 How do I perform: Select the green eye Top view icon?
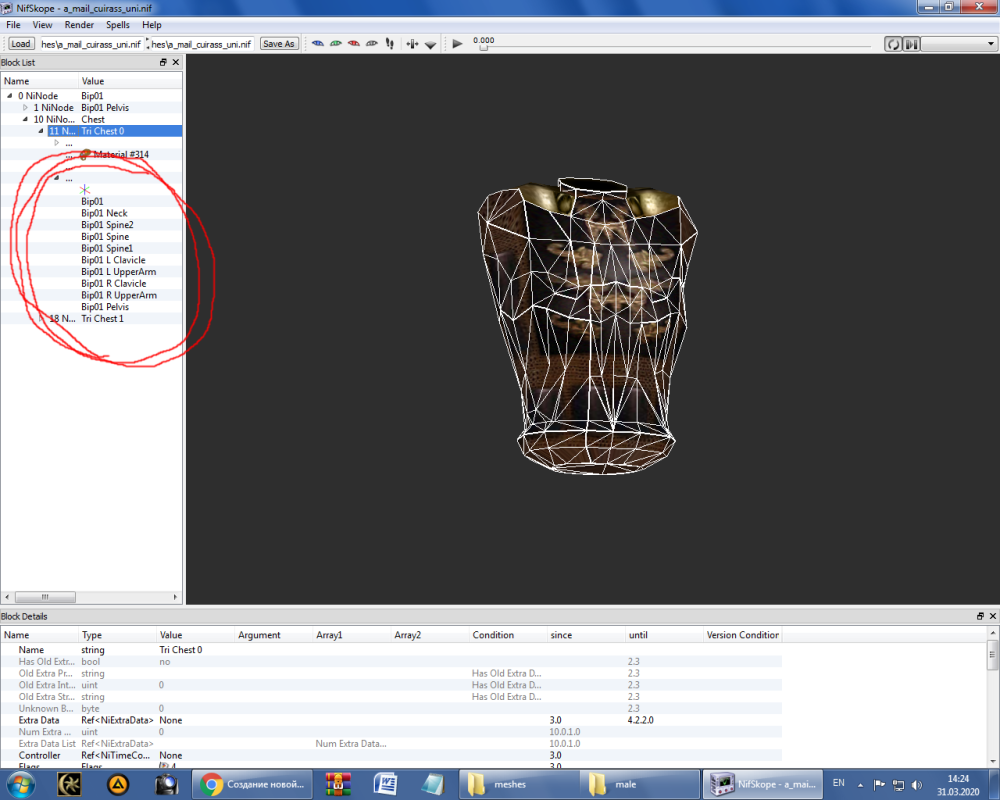[x=335, y=43]
